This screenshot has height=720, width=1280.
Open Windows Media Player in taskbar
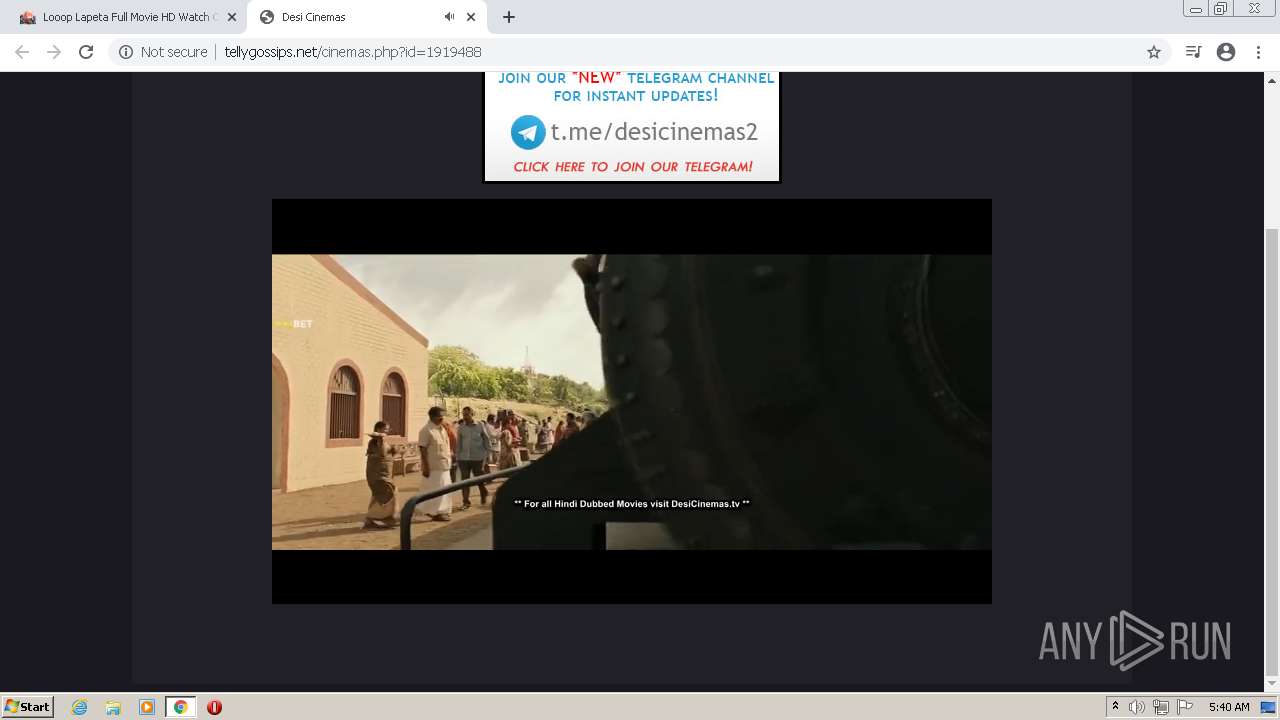point(147,707)
